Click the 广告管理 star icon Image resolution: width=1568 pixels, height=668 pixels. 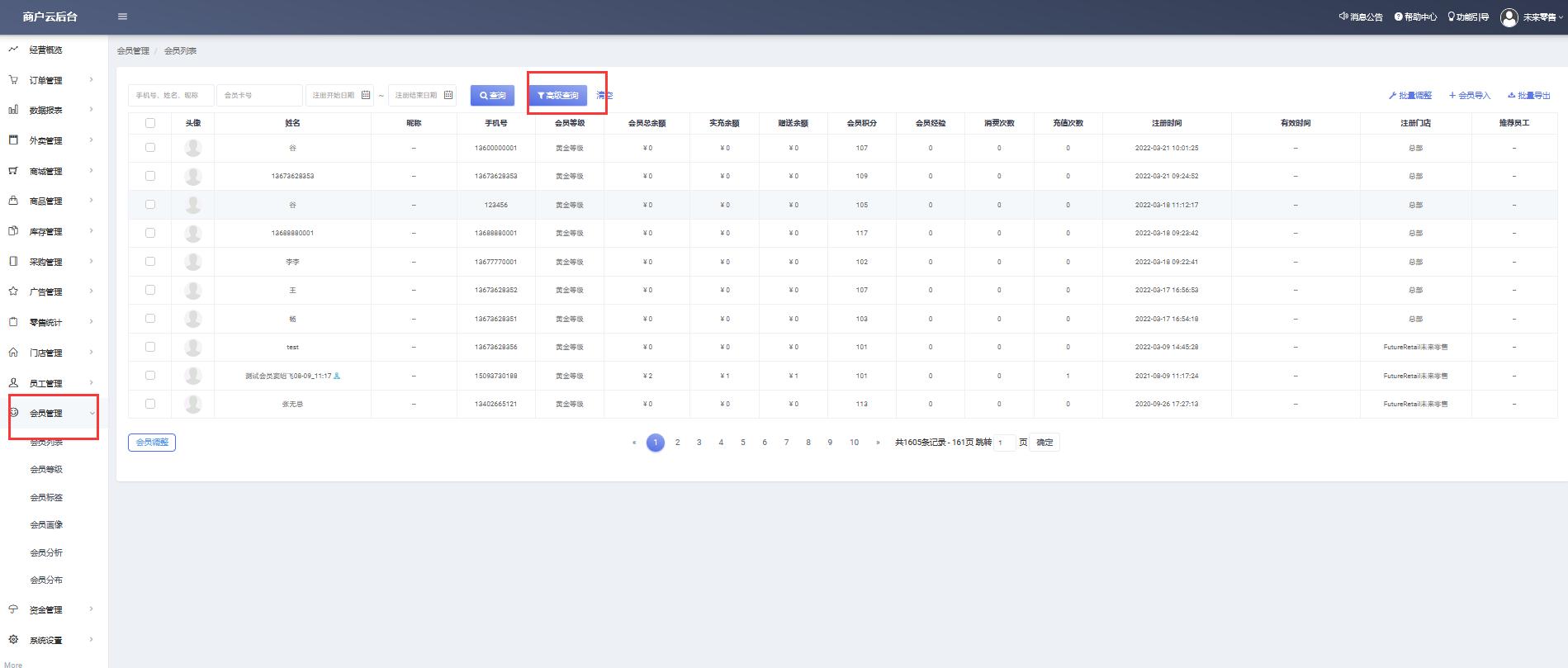pyautogui.click(x=13, y=291)
